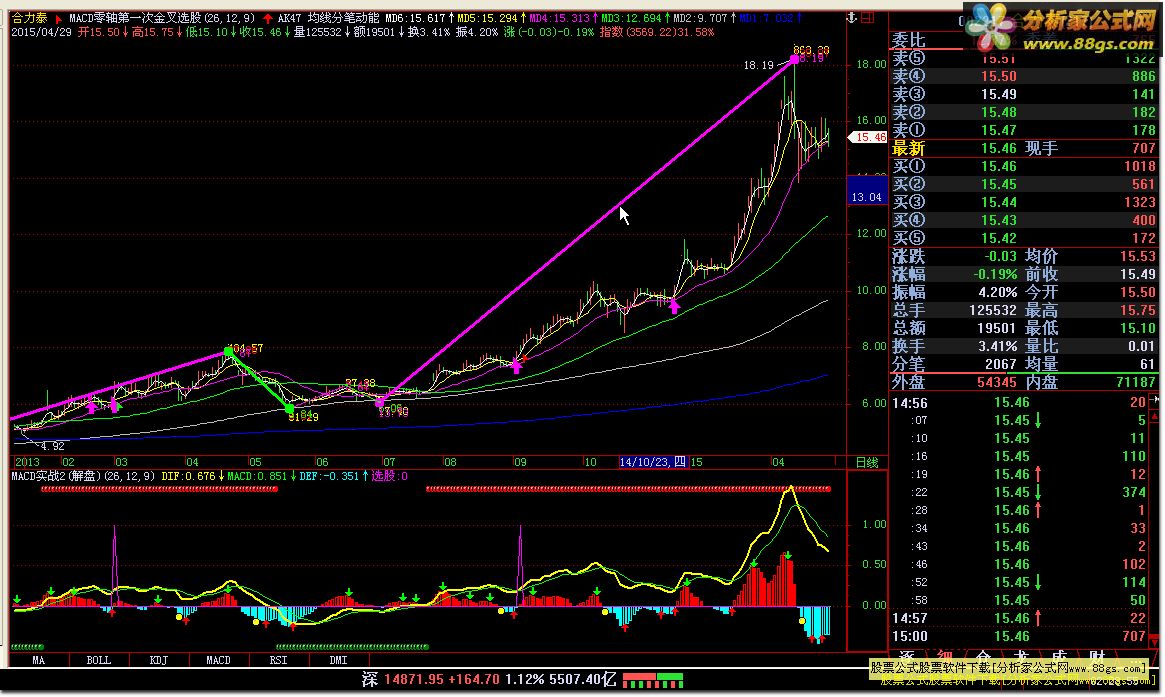Select the 买④ price 15.43
Image resolution: width=1165 pixels, height=697 pixels.
[x=998, y=220]
